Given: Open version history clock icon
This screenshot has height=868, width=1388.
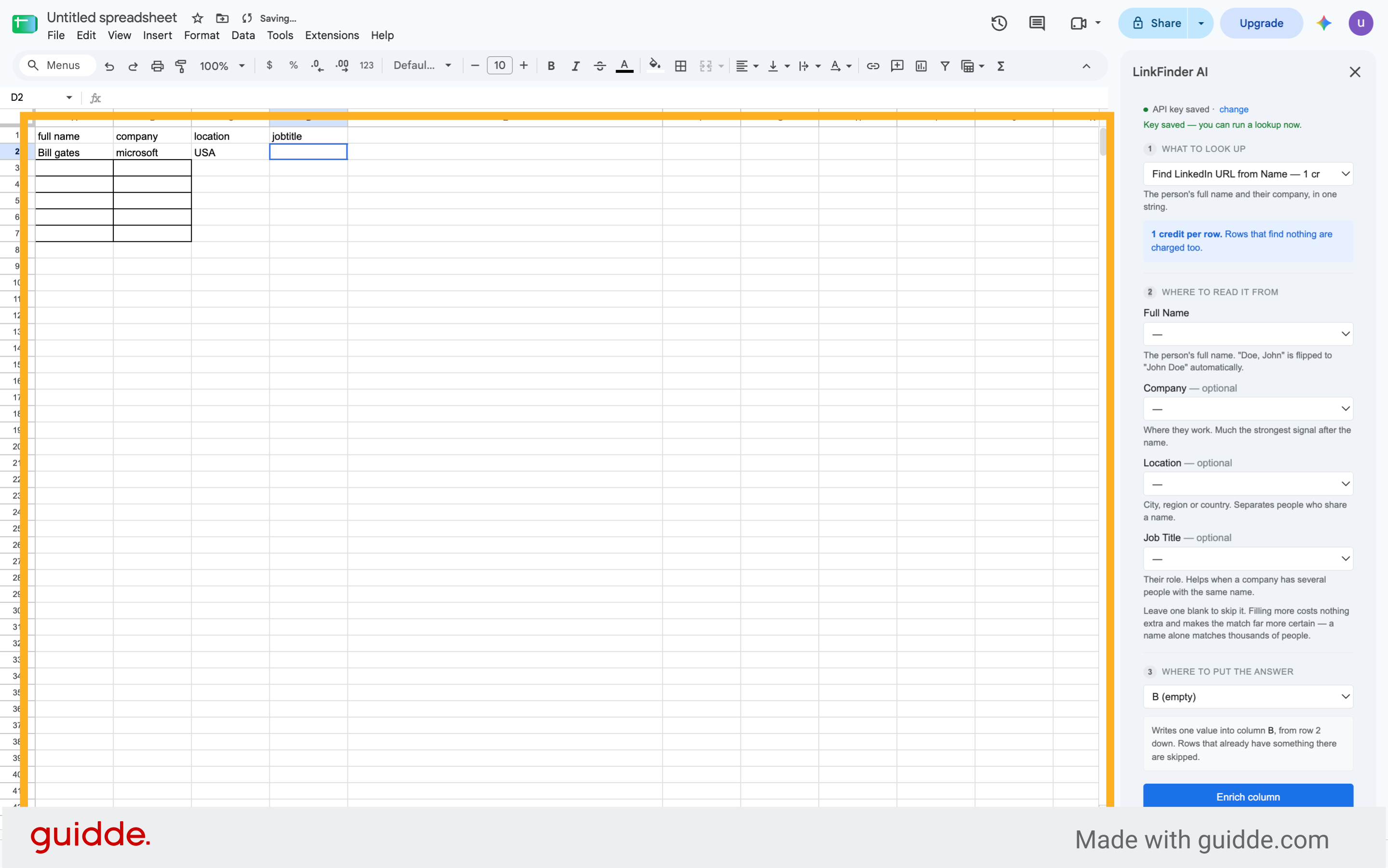Looking at the screenshot, I should click(1000, 23).
